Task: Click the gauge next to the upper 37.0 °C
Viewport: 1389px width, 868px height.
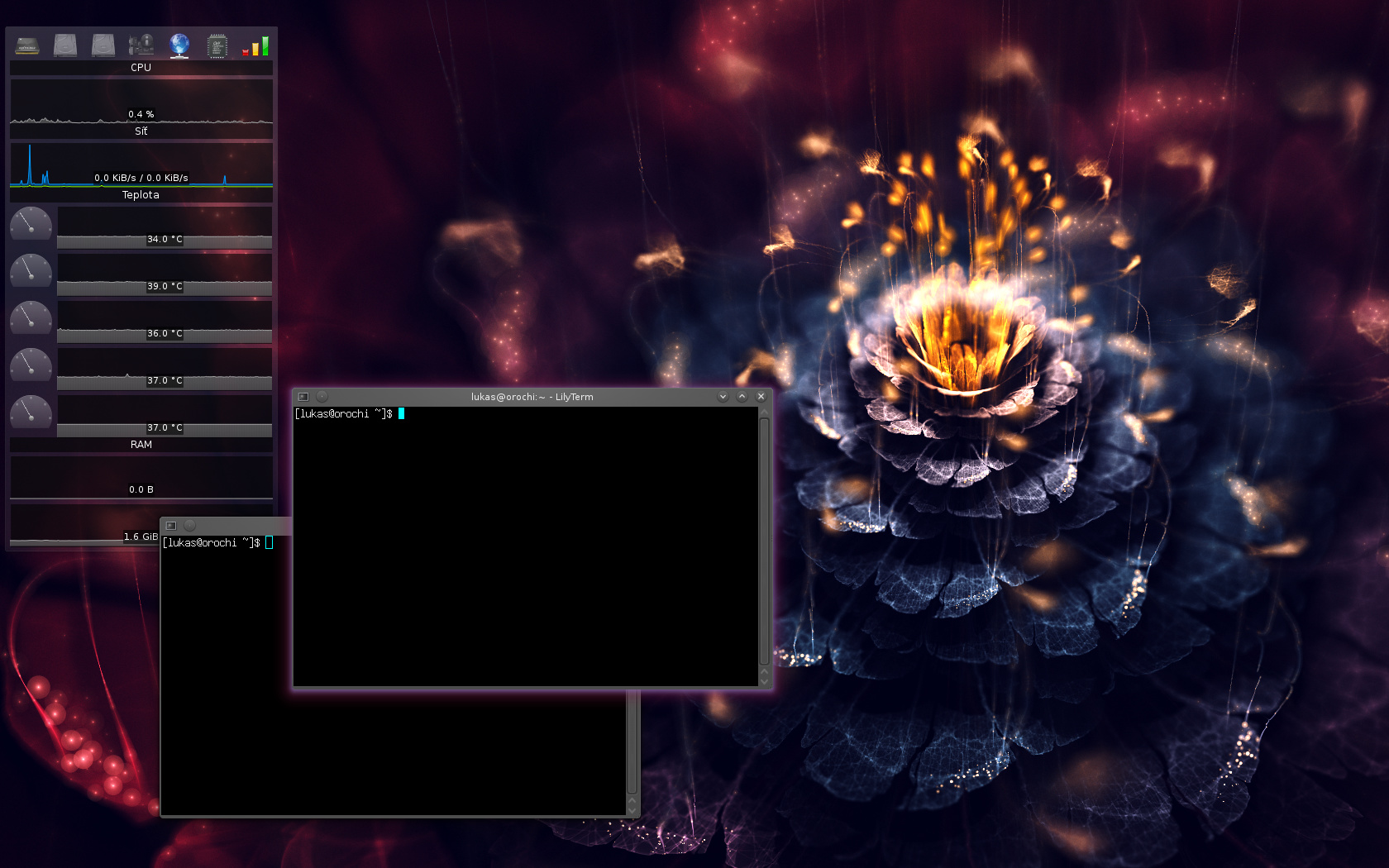Action: pos(31,365)
